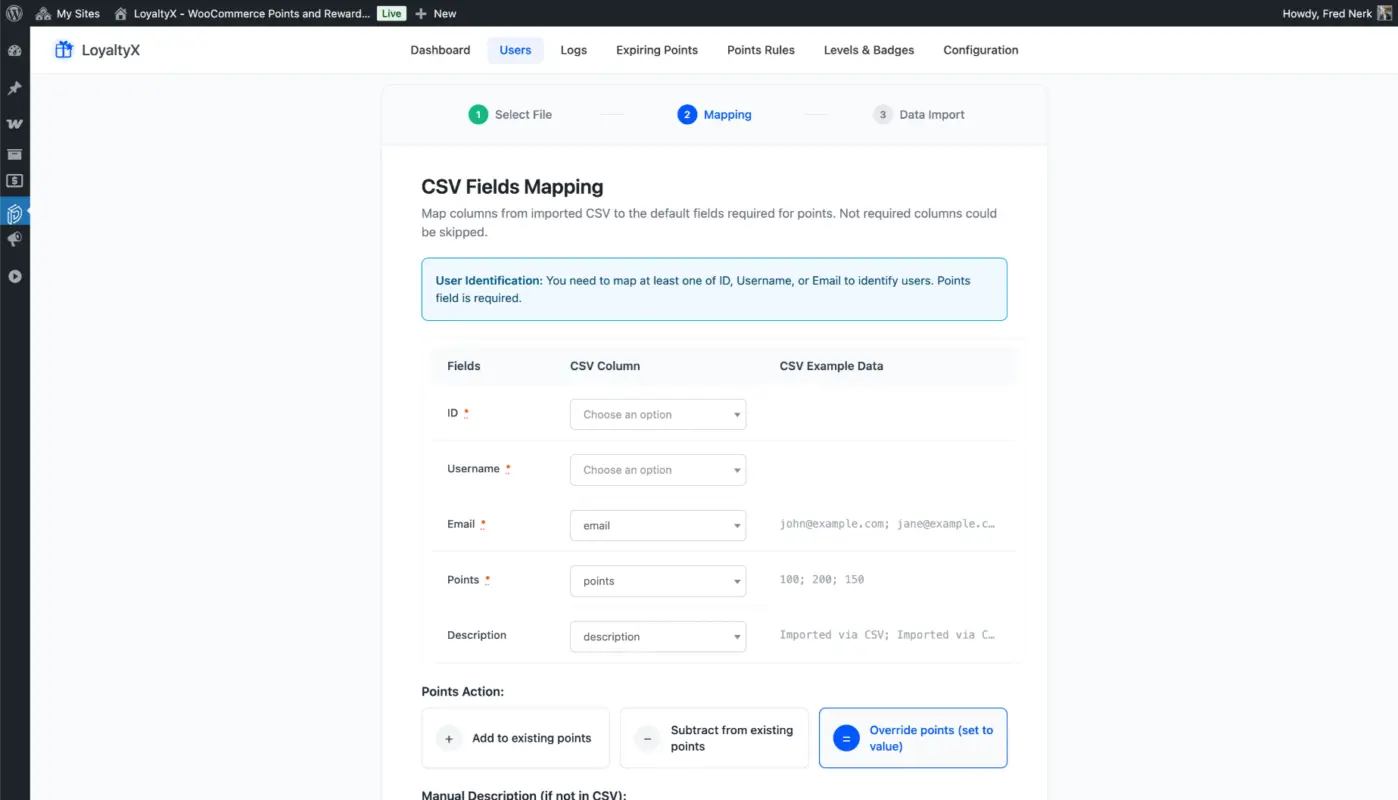Screen dimensions: 1398x800
Task: Open the Expiring Points tab
Action: tap(657, 50)
